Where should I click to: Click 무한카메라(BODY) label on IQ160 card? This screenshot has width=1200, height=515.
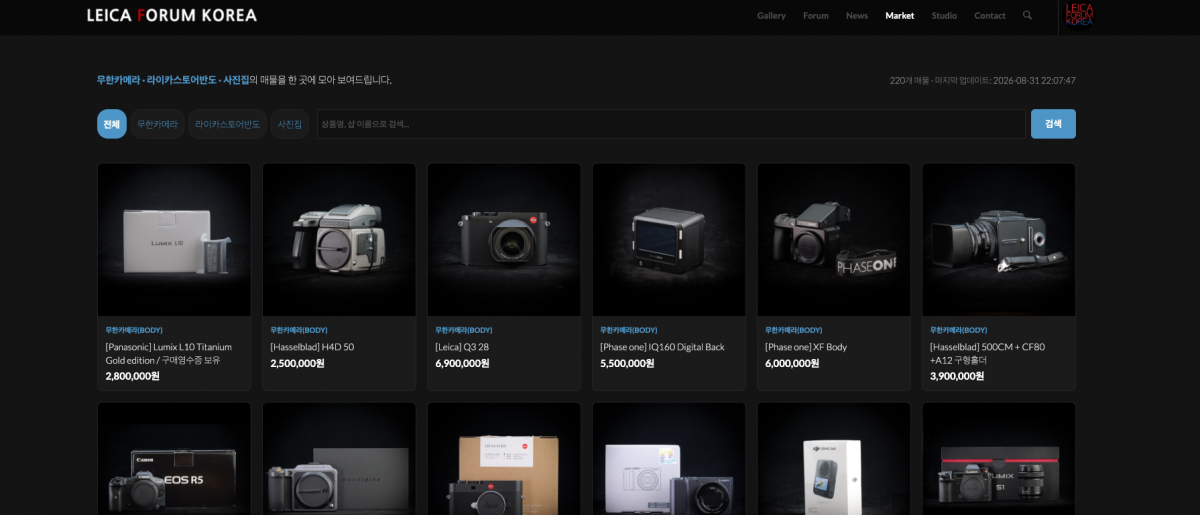629,330
